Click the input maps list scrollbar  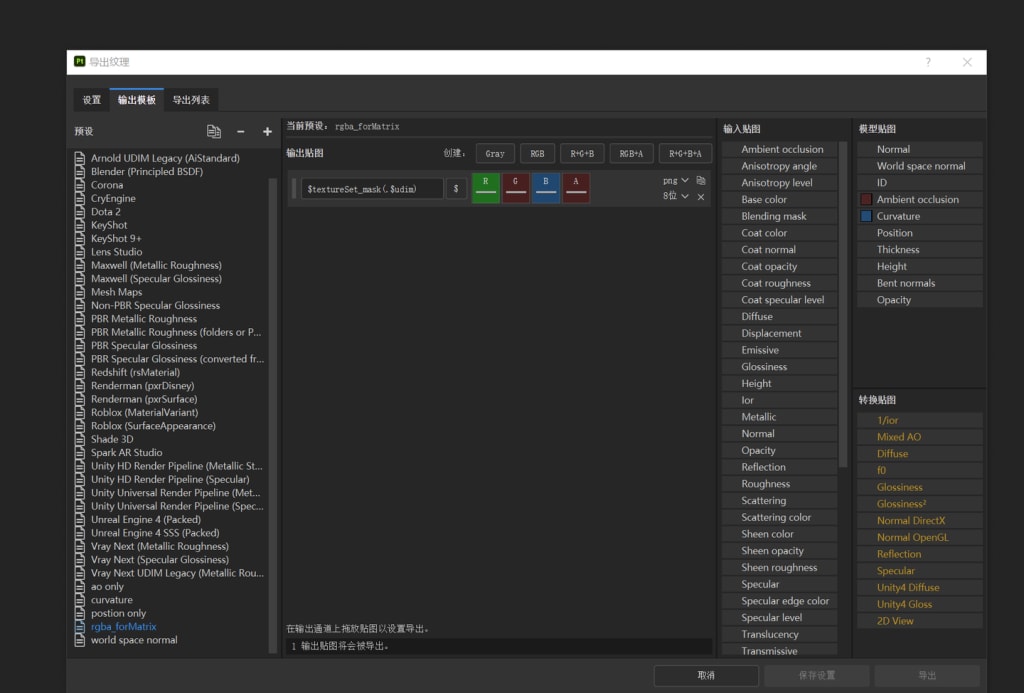(x=843, y=304)
